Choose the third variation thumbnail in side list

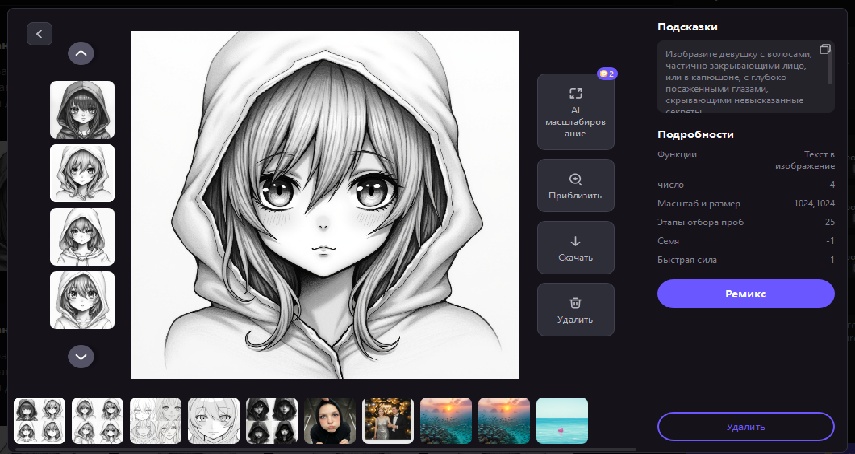(82, 236)
